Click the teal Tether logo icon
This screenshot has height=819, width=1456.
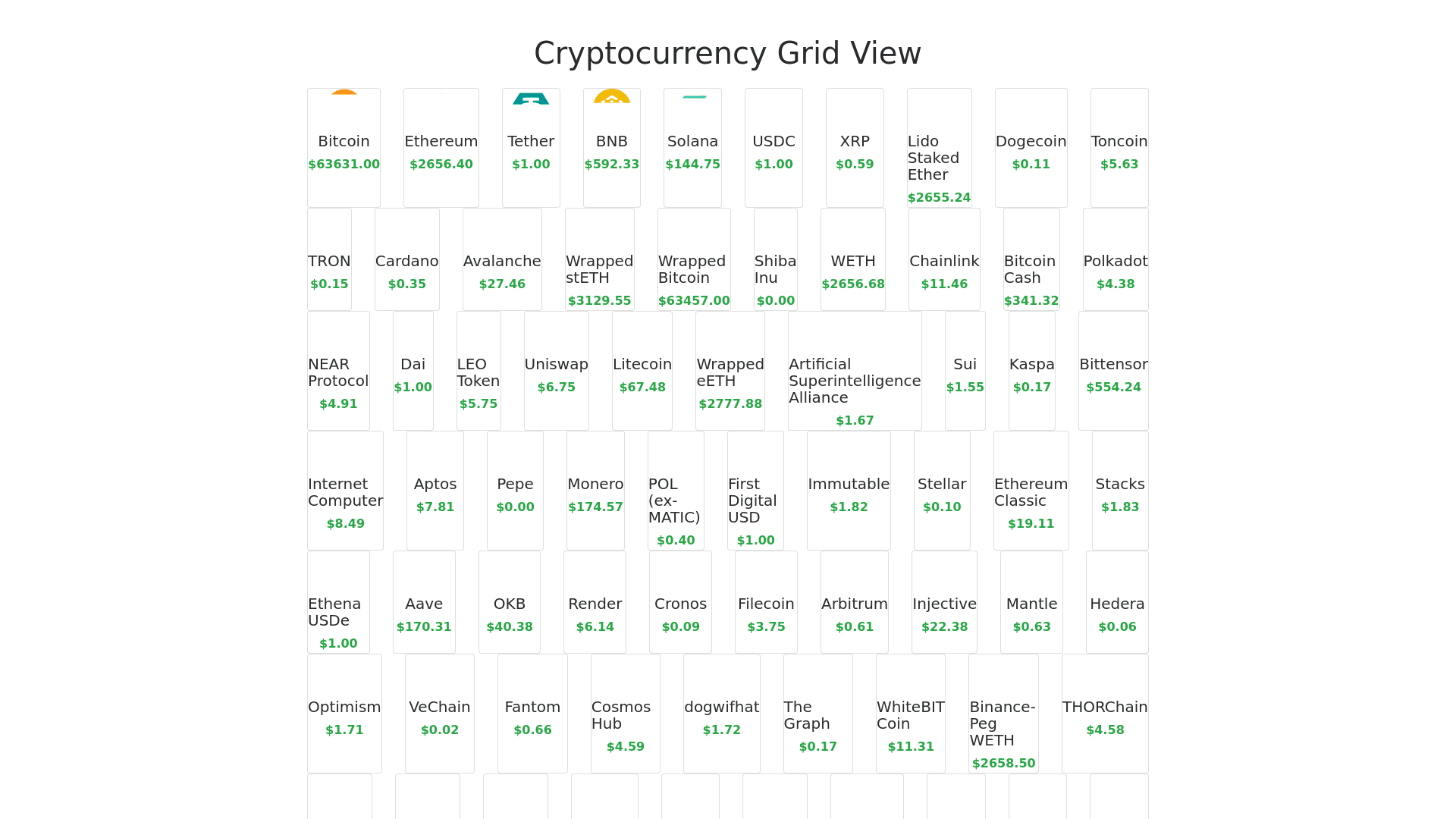point(531,99)
